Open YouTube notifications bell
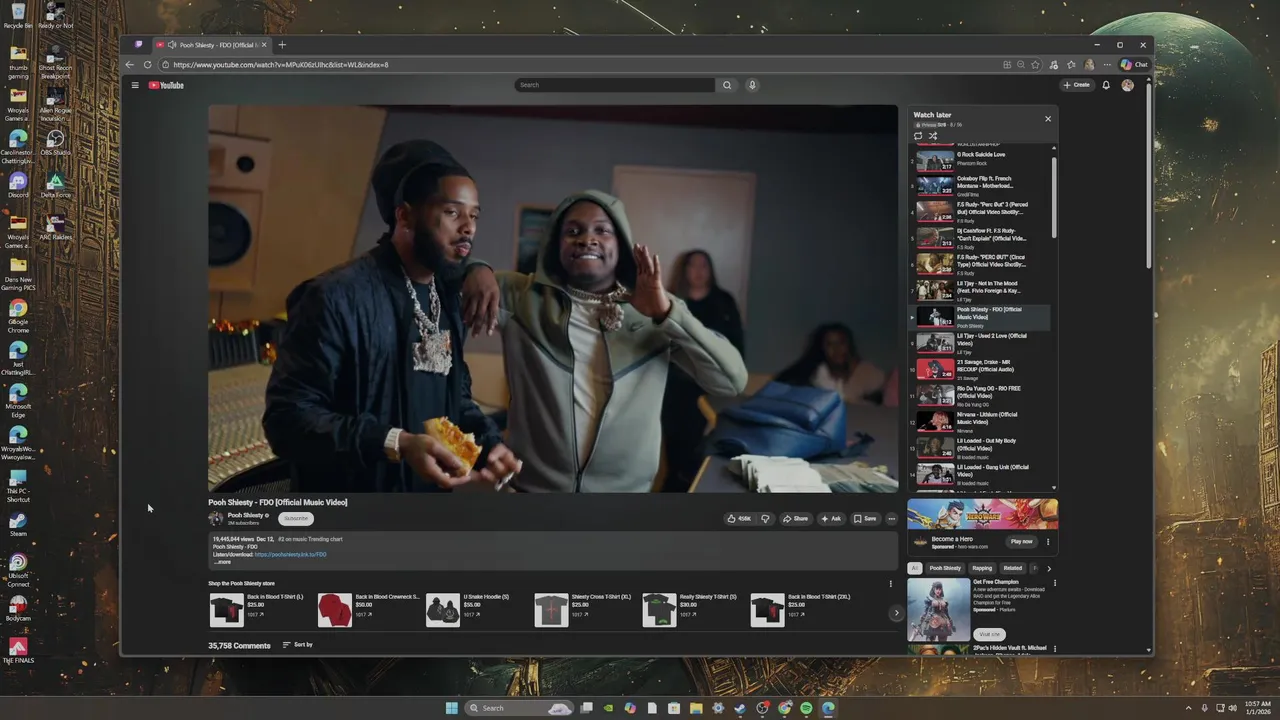The image size is (1280, 720). 1106,85
